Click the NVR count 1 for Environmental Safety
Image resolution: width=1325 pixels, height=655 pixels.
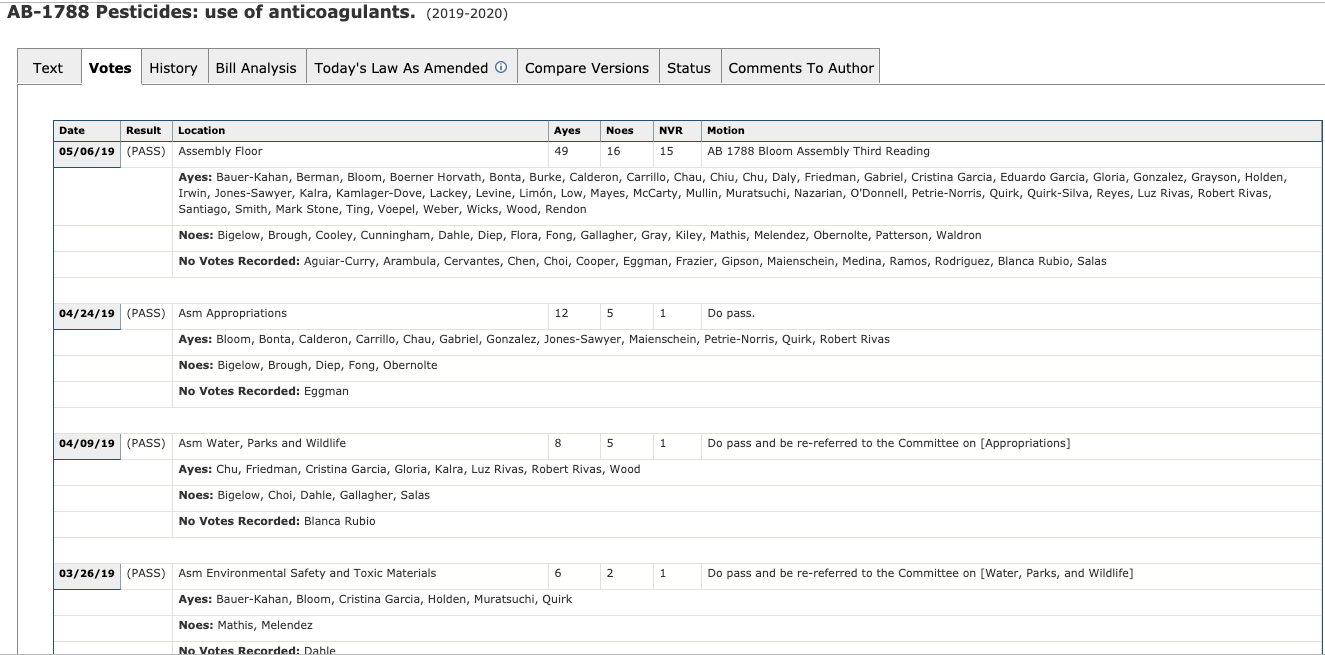[x=663, y=574]
